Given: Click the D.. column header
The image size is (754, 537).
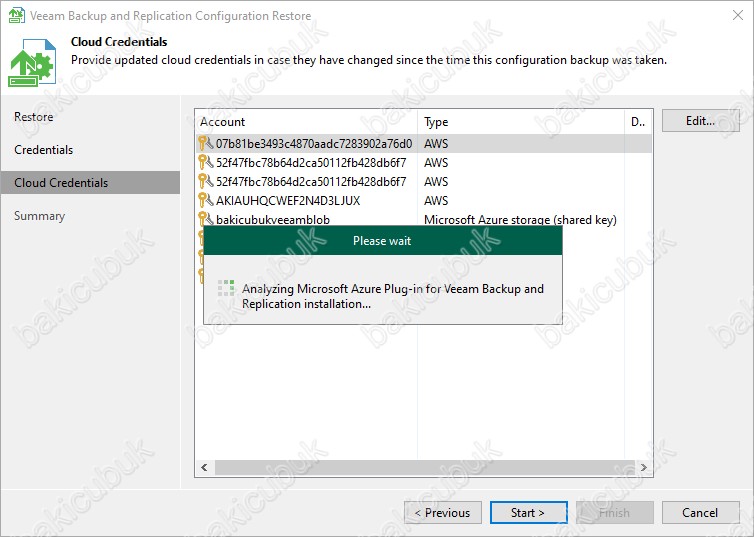Looking at the screenshot, I should tap(638, 122).
